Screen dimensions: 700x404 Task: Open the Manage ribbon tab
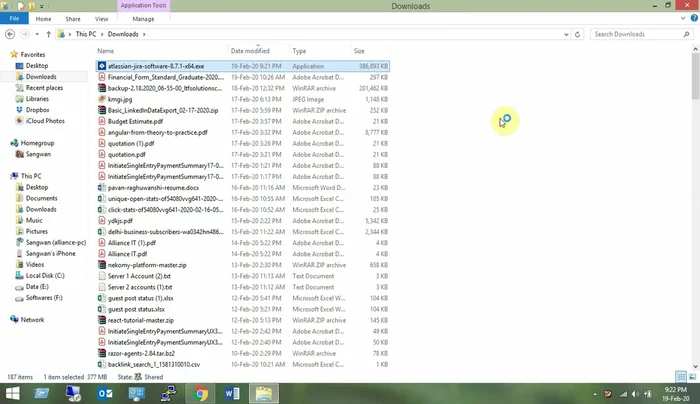(x=143, y=19)
